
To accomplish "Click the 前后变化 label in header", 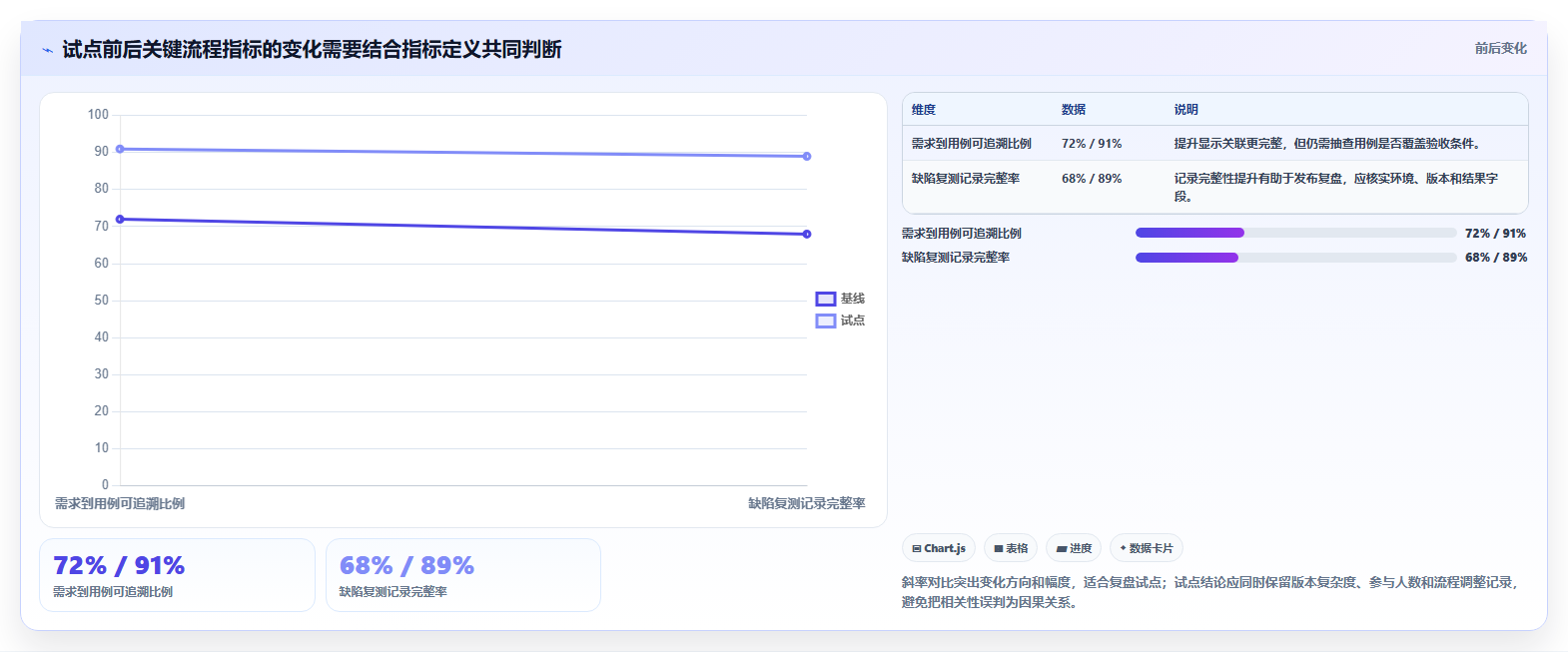I will point(1501,48).
